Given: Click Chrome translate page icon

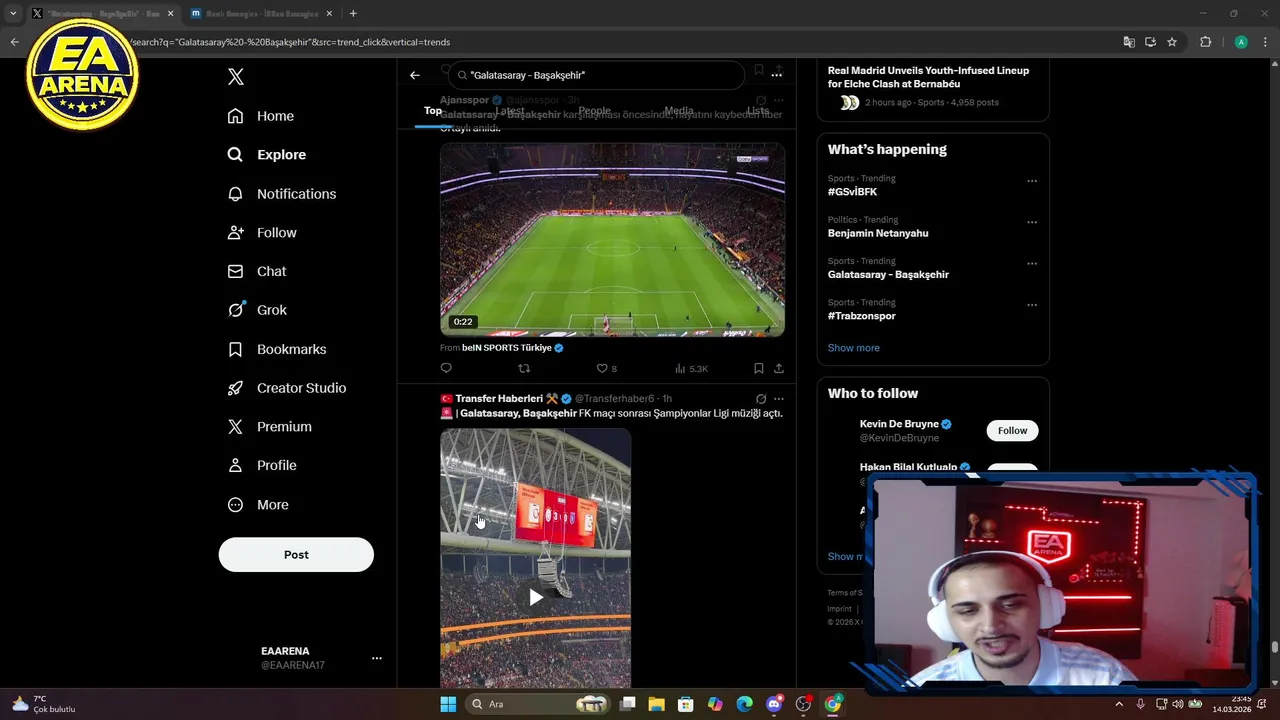Looking at the screenshot, I should (1129, 42).
